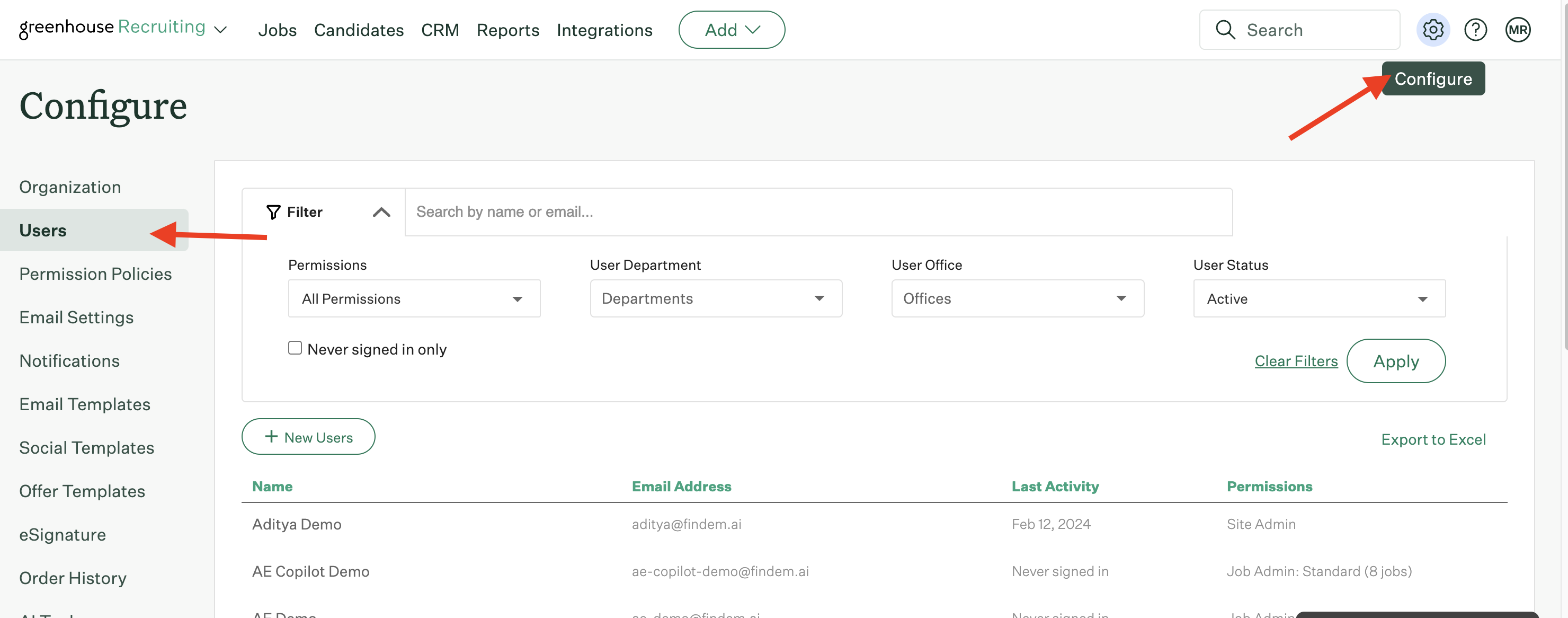Open Offer Templates in the sidebar
Viewport: 1568px width, 618px height.
[x=82, y=491]
